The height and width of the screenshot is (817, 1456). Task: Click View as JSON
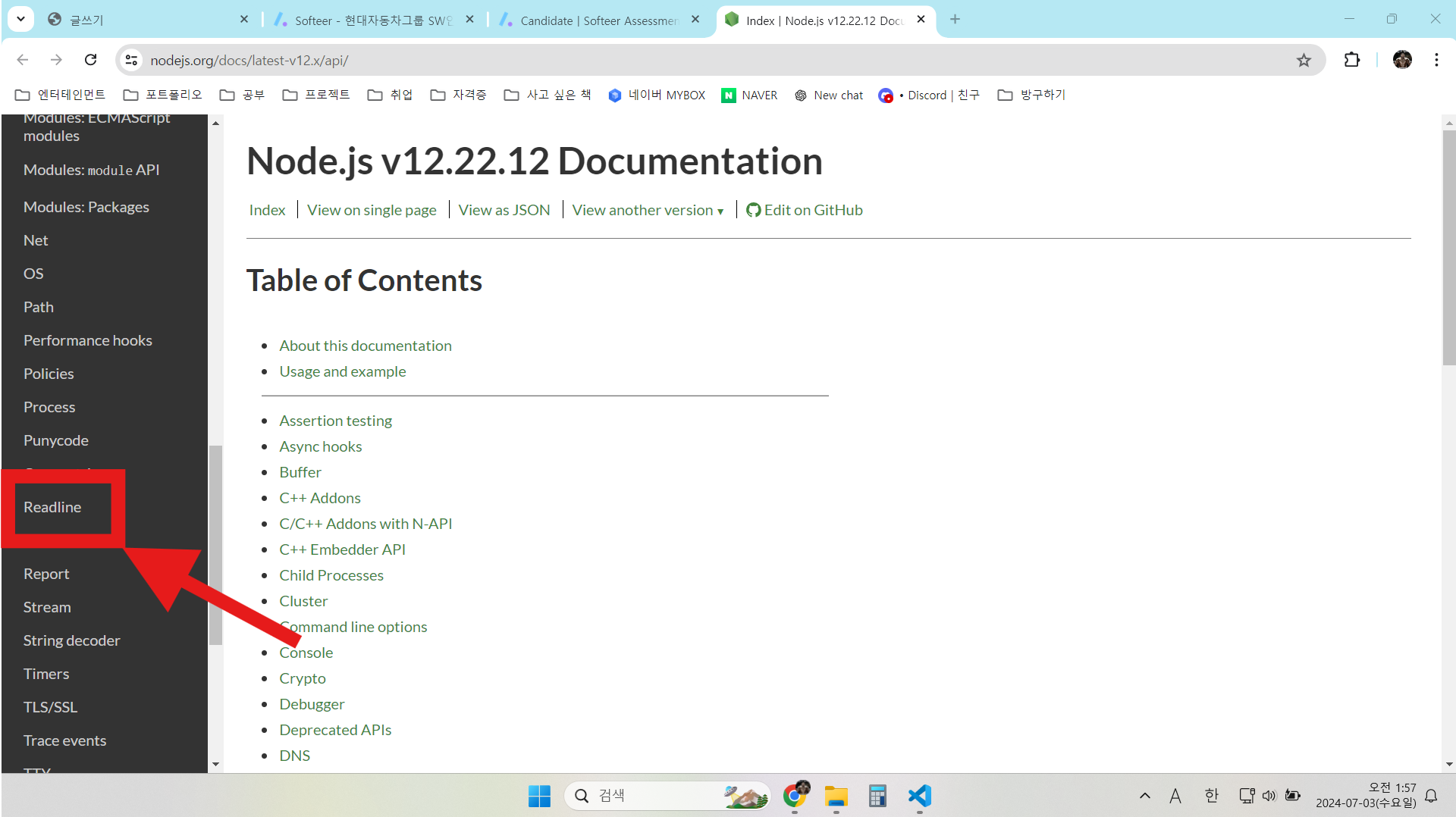(504, 210)
